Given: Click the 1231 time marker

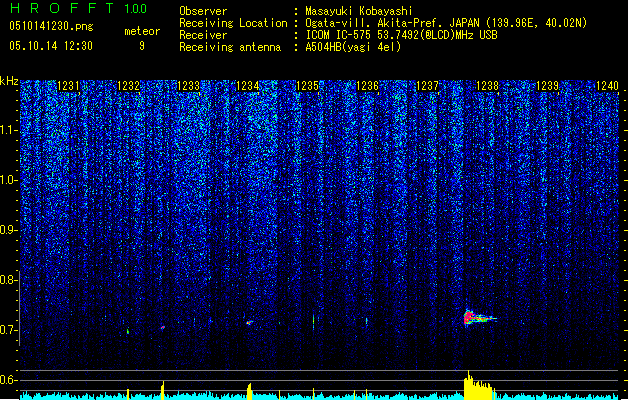Looking at the screenshot, I should coord(69,86).
